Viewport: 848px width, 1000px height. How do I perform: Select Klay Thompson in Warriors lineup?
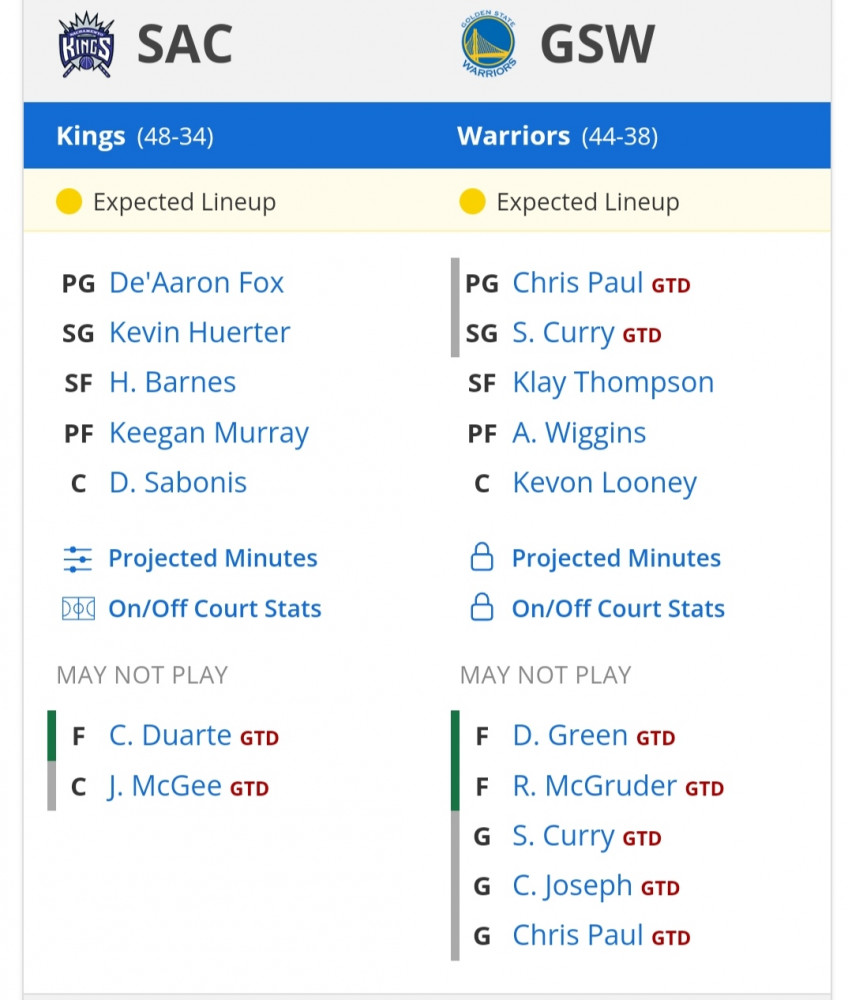[613, 383]
